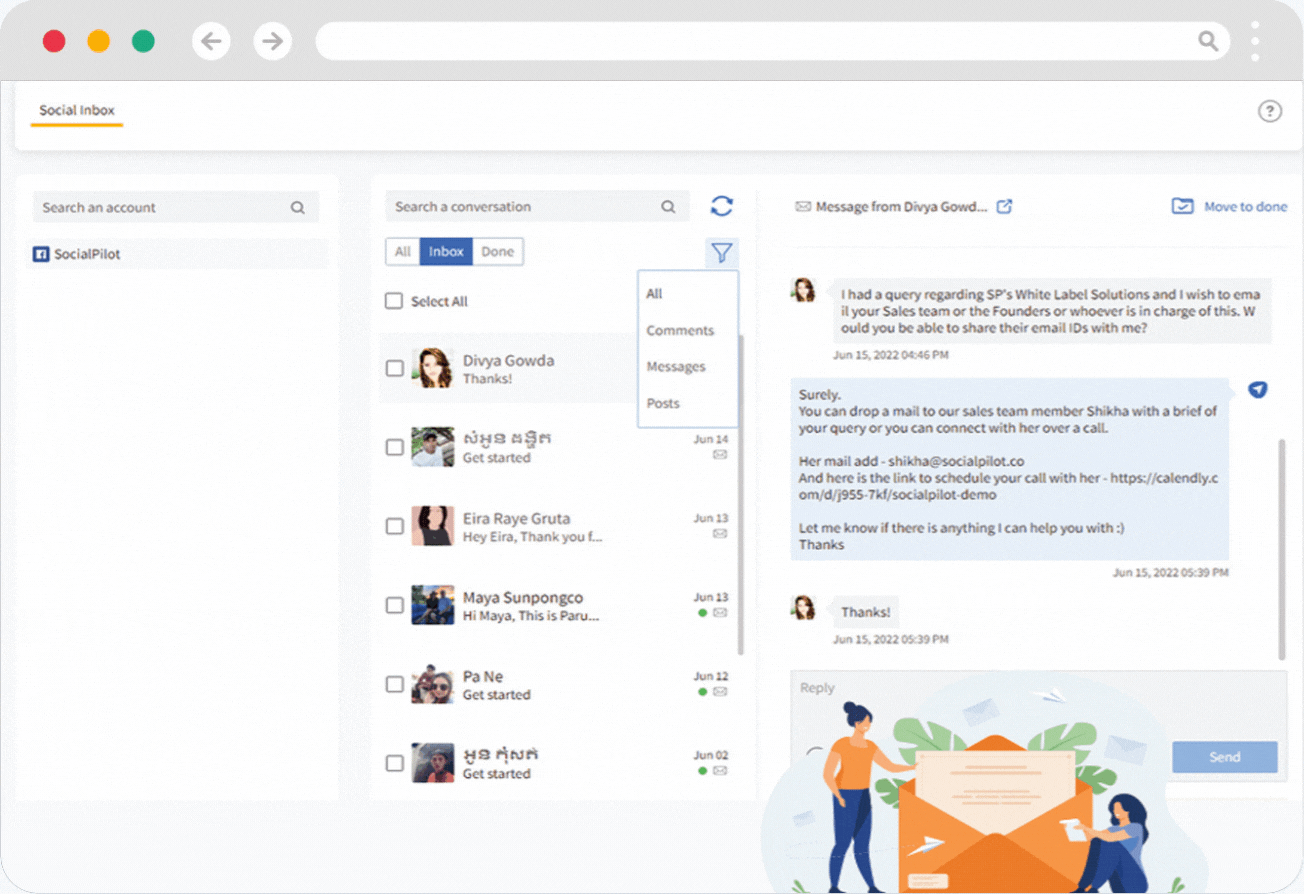Click the search icon in account search
Image resolution: width=1304 pixels, height=894 pixels.
point(298,206)
